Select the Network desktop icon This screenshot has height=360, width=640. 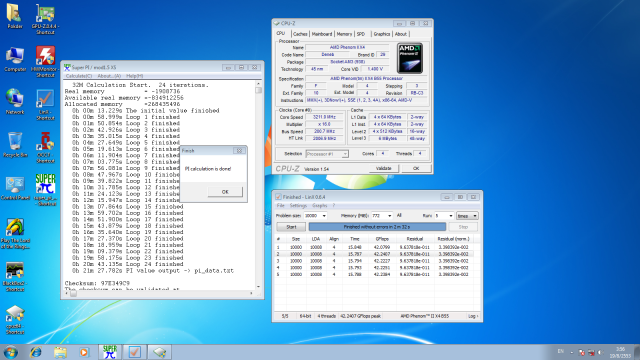pyautogui.click(x=15, y=102)
